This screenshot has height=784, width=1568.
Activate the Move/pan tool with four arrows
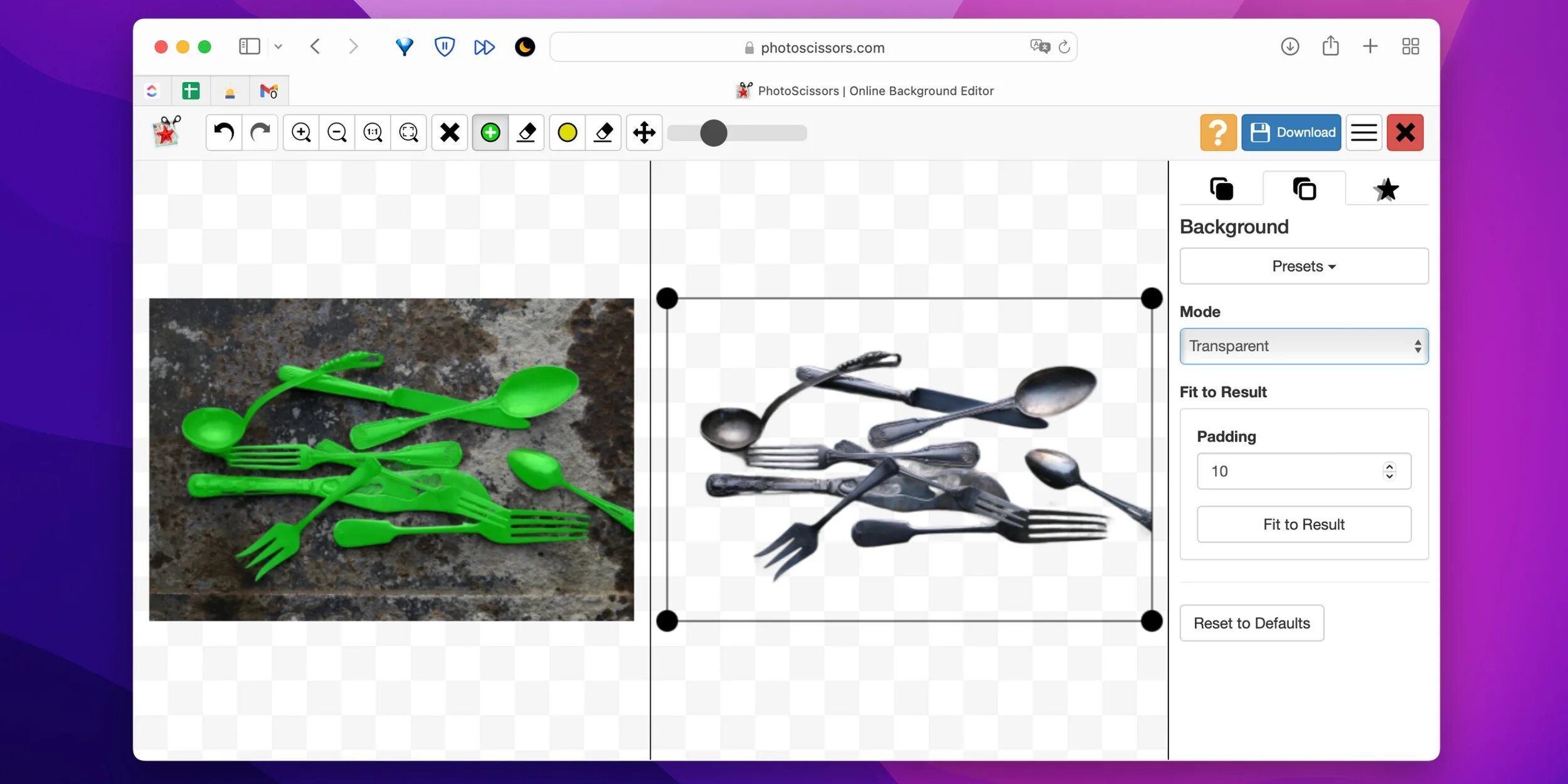644,132
